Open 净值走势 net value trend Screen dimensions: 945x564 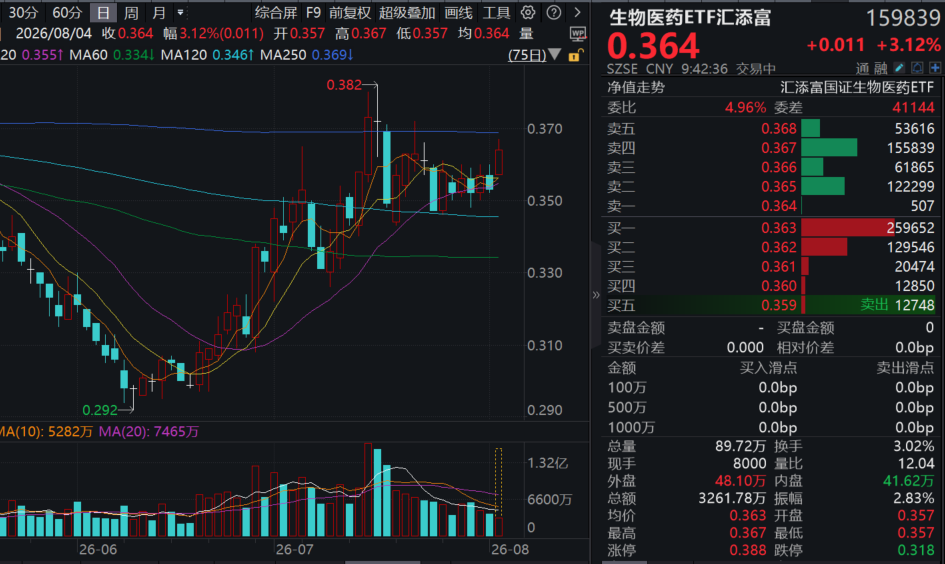(x=636, y=87)
